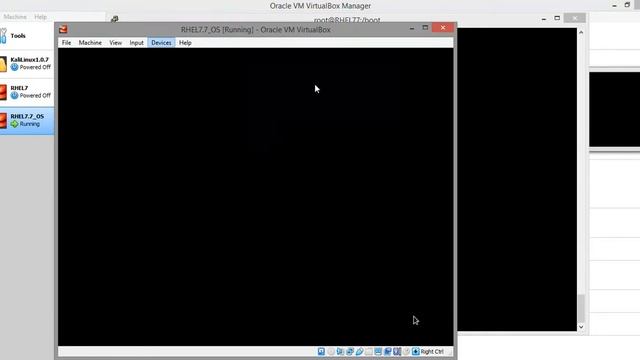Click the hard disk activity status icon
This screenshot has width=640, height=360.
(321, 351)
